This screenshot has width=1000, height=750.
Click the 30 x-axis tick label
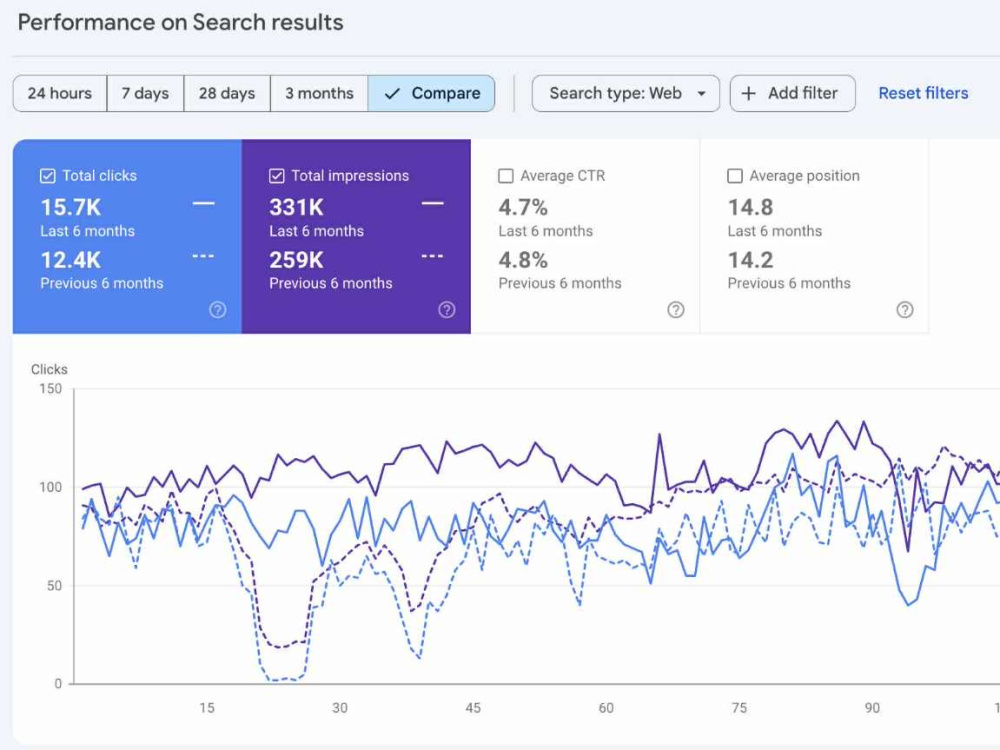coord(340,708)
